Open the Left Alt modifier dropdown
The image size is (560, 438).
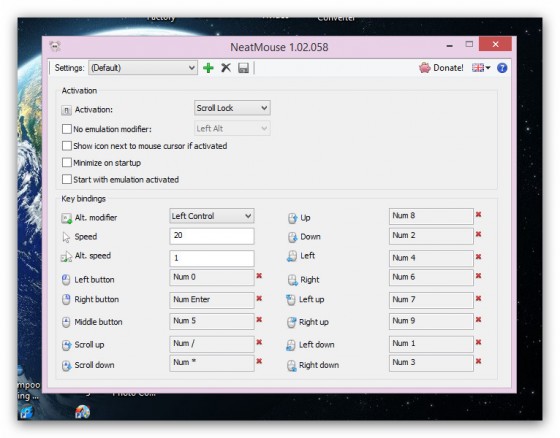[232, 128]
